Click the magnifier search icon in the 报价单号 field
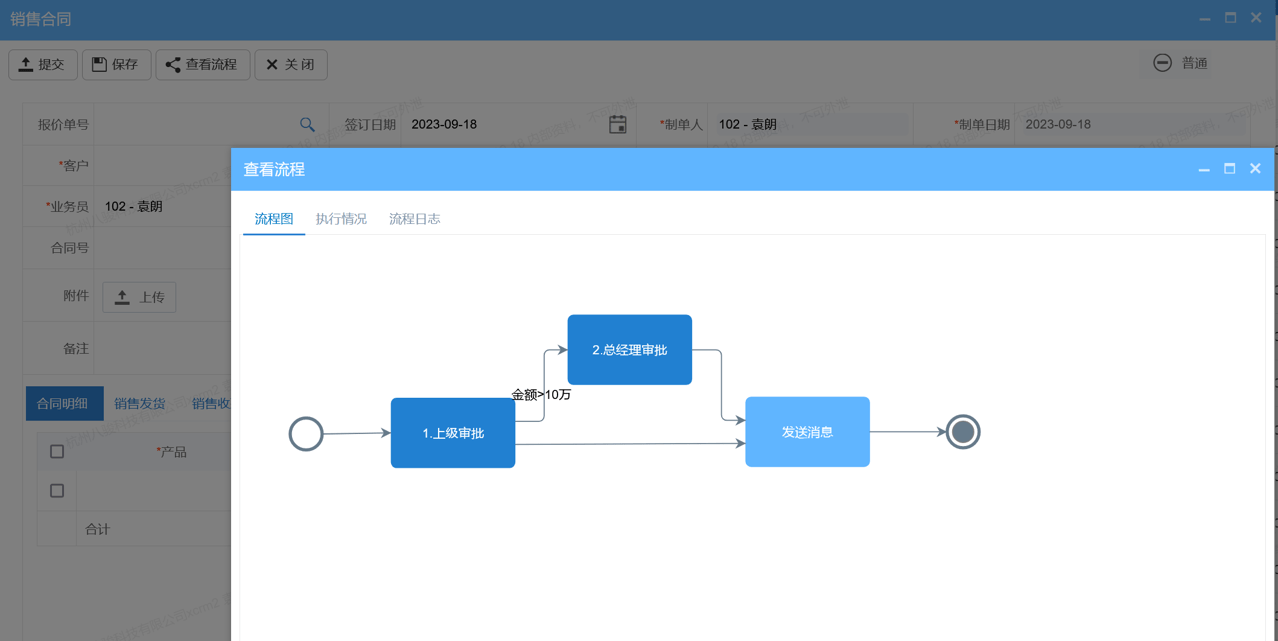This screenshot has width=1278, height=641. [x=307, y=124]
